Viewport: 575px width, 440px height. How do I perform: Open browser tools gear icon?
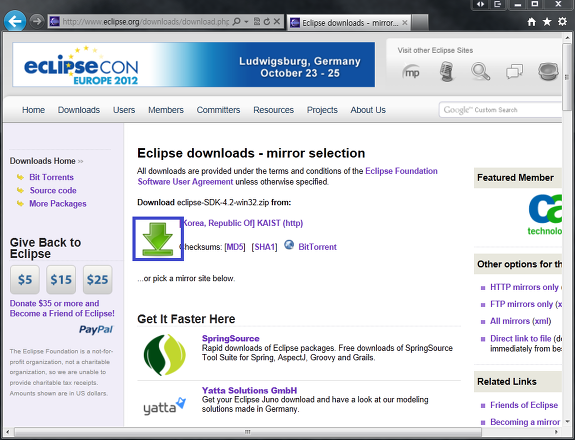coord(562,22)
